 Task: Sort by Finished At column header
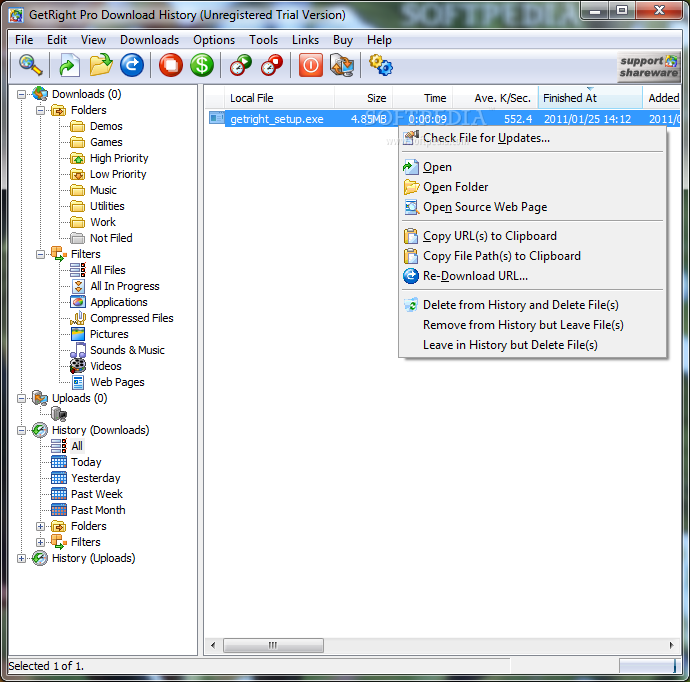click(590, 98)
